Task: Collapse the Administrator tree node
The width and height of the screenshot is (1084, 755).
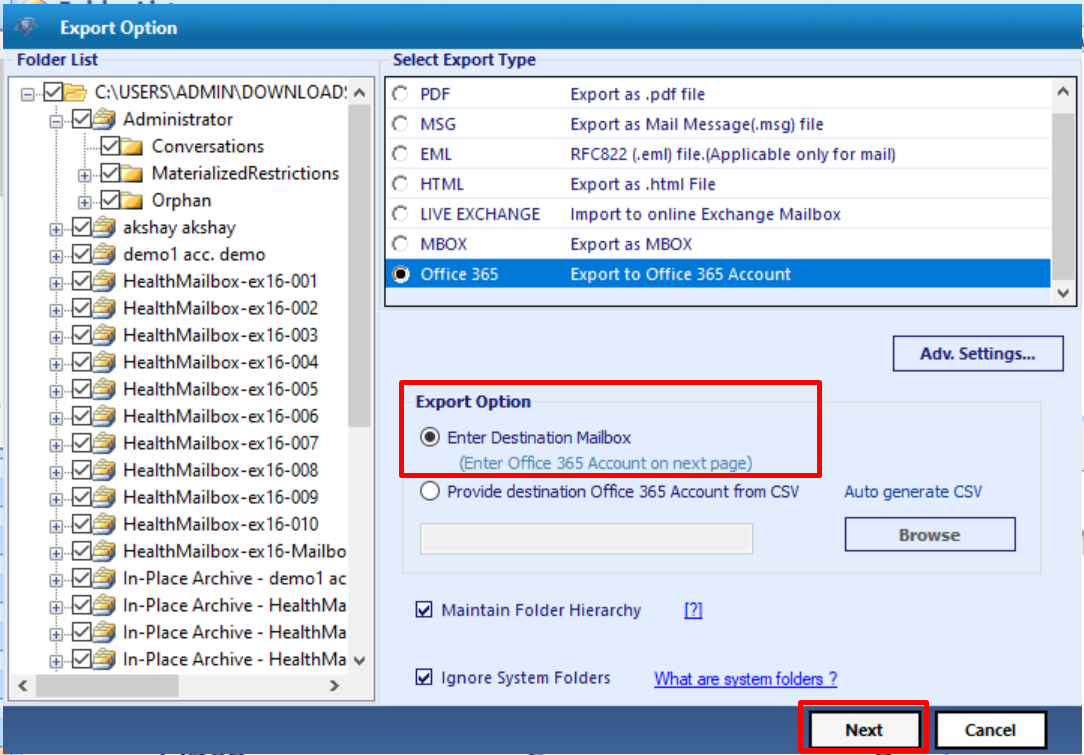Action: click(x=56, y=122)
